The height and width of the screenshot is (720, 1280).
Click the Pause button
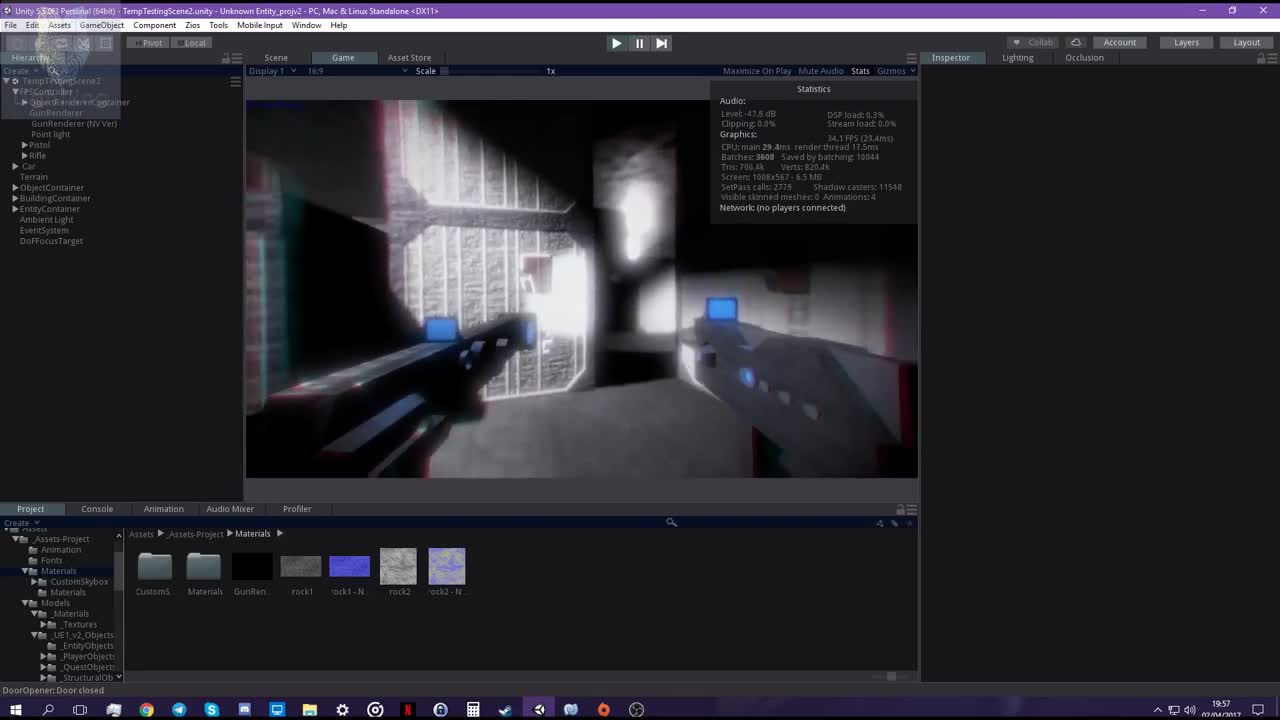639,43
